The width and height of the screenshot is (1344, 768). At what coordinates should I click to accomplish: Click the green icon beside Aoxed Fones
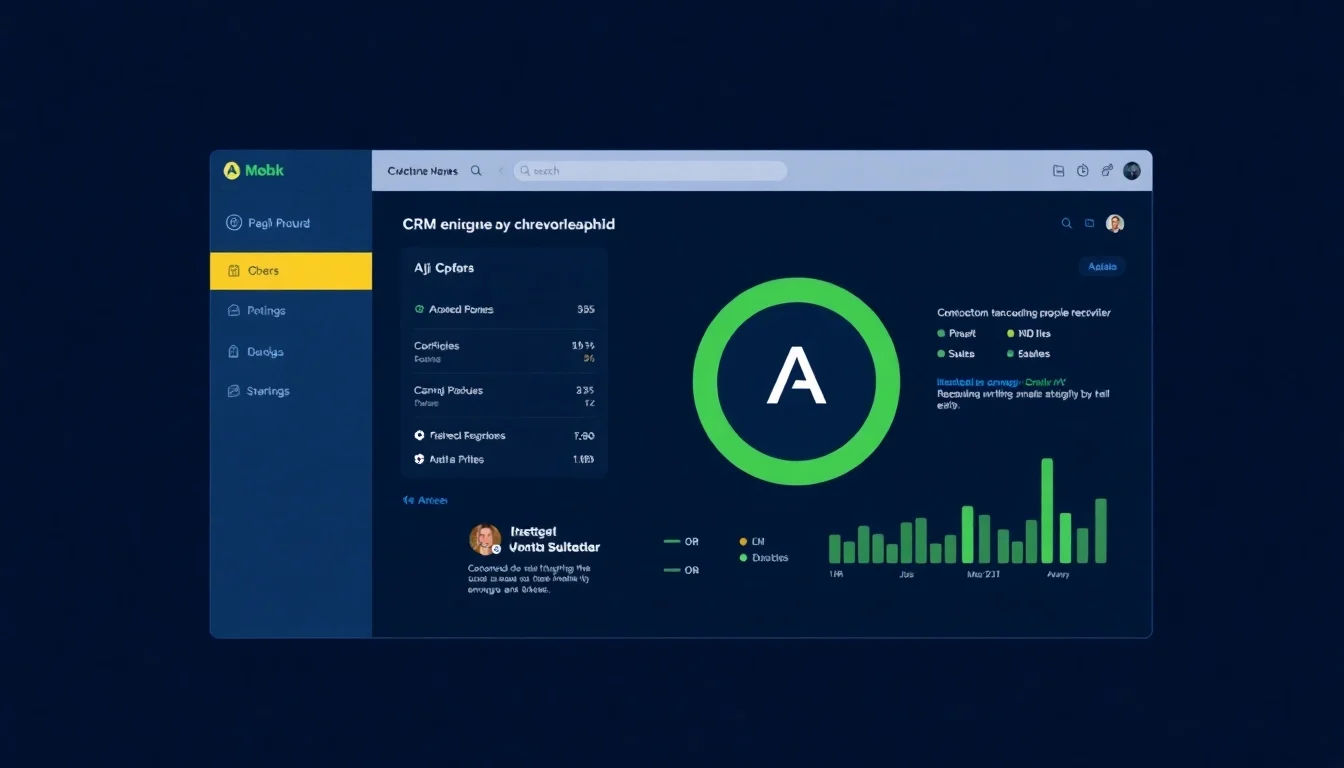click(419, 310)
